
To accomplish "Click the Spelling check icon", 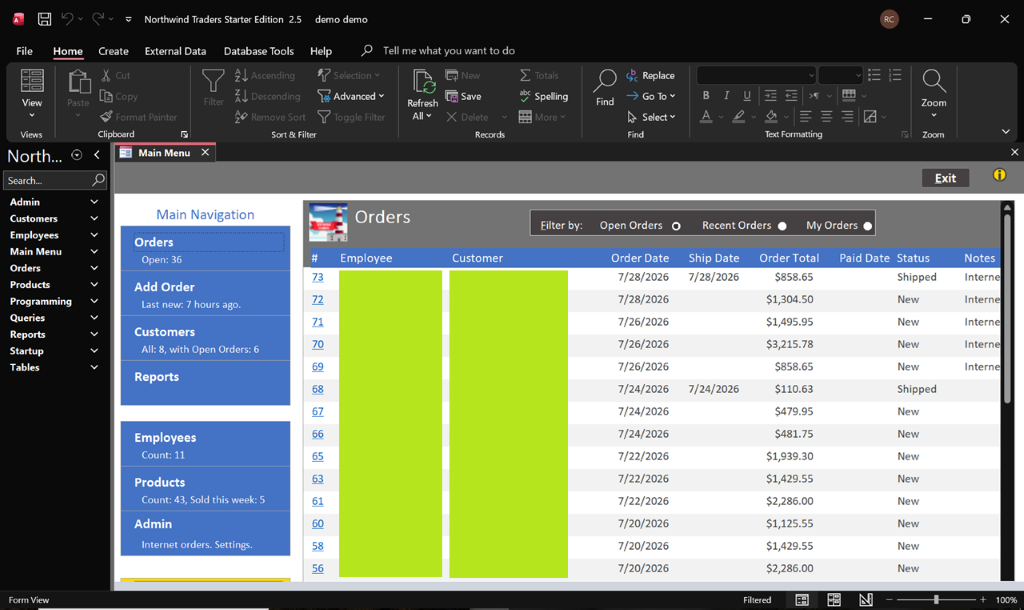I will (525, 96).
